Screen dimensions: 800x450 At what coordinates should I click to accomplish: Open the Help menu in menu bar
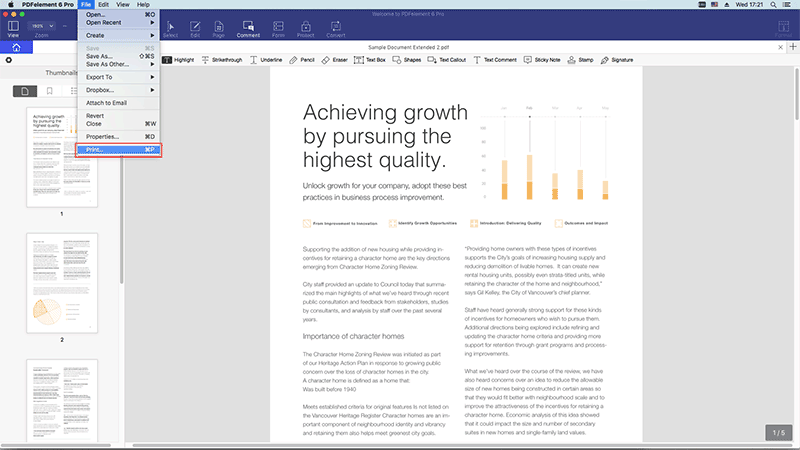(x=143, y=5)
